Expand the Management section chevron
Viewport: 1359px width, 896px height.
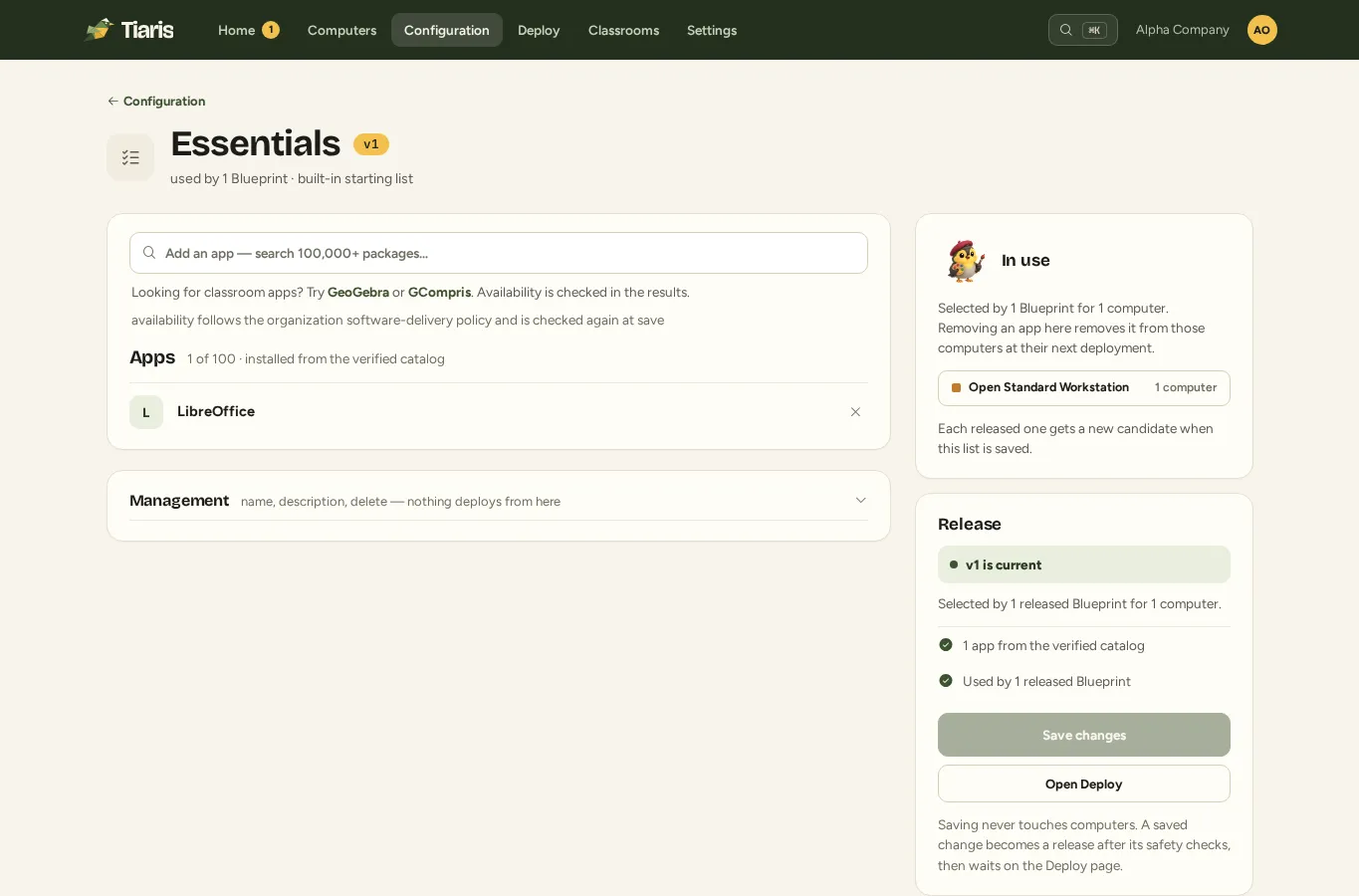coord(861,501)
